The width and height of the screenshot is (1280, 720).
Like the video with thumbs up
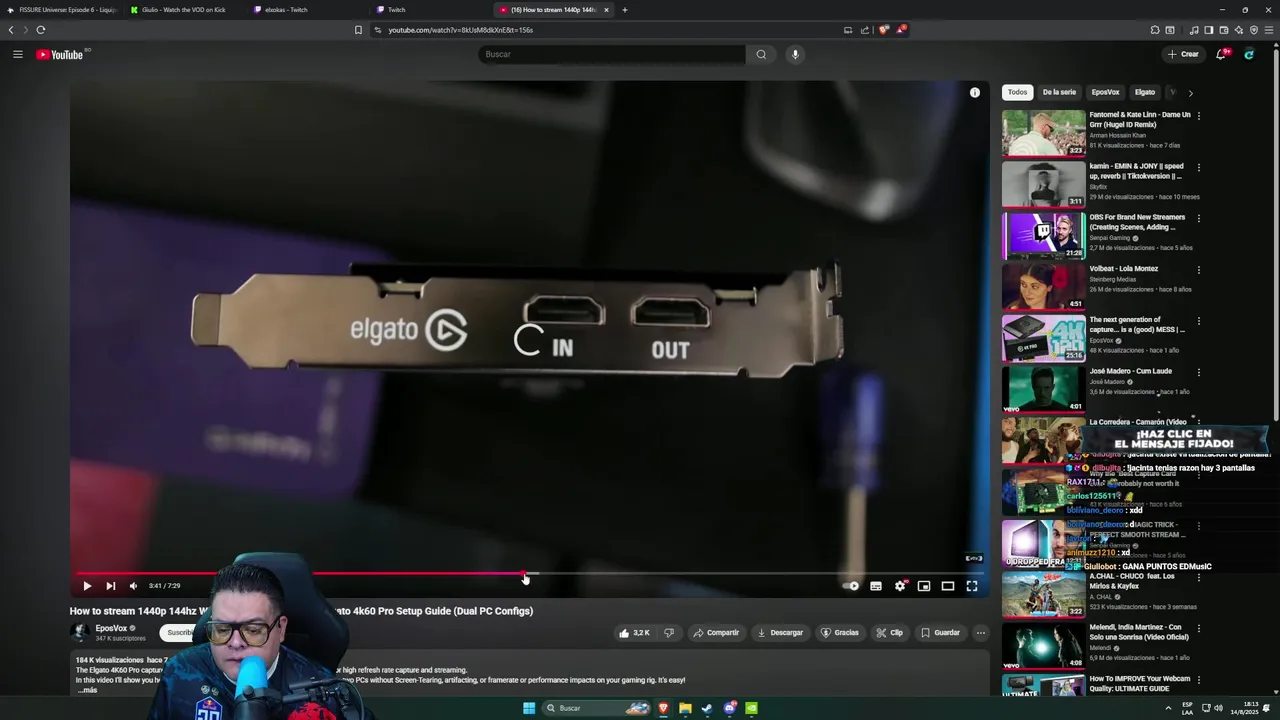[x=634, y=632]
